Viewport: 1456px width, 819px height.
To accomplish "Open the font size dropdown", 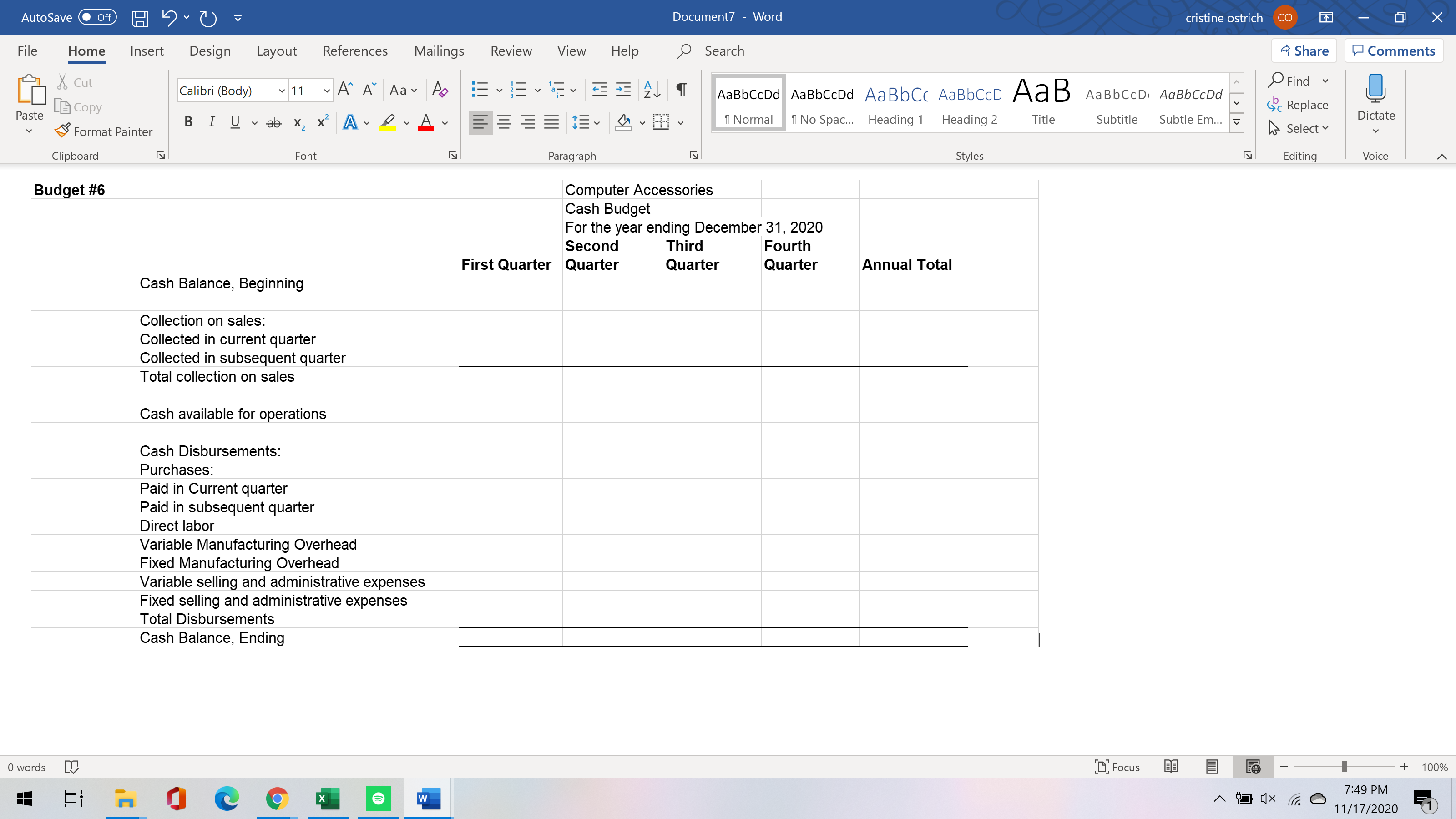I will [326, 91].
